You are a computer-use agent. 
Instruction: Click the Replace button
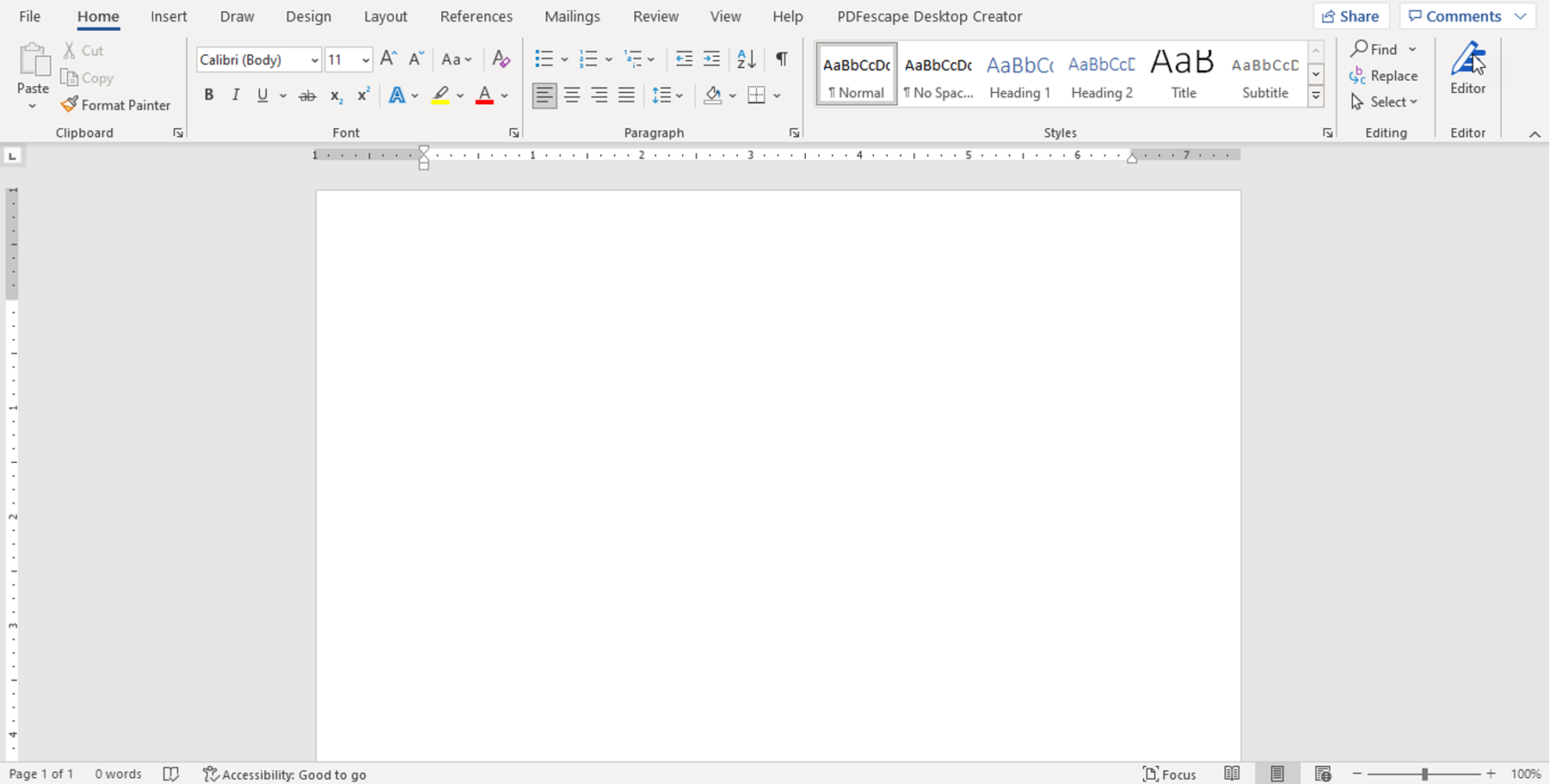coord(1384,76)
